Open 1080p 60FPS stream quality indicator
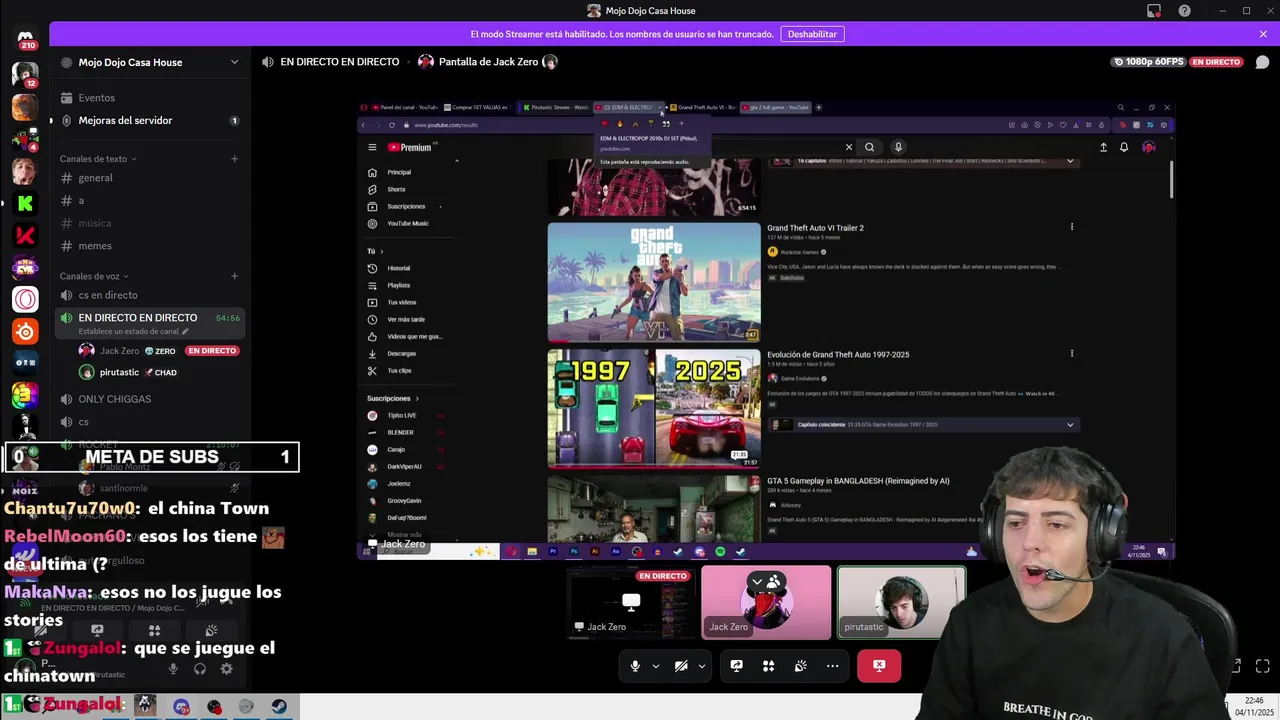1280x720 pixels. pos(1147,62)
